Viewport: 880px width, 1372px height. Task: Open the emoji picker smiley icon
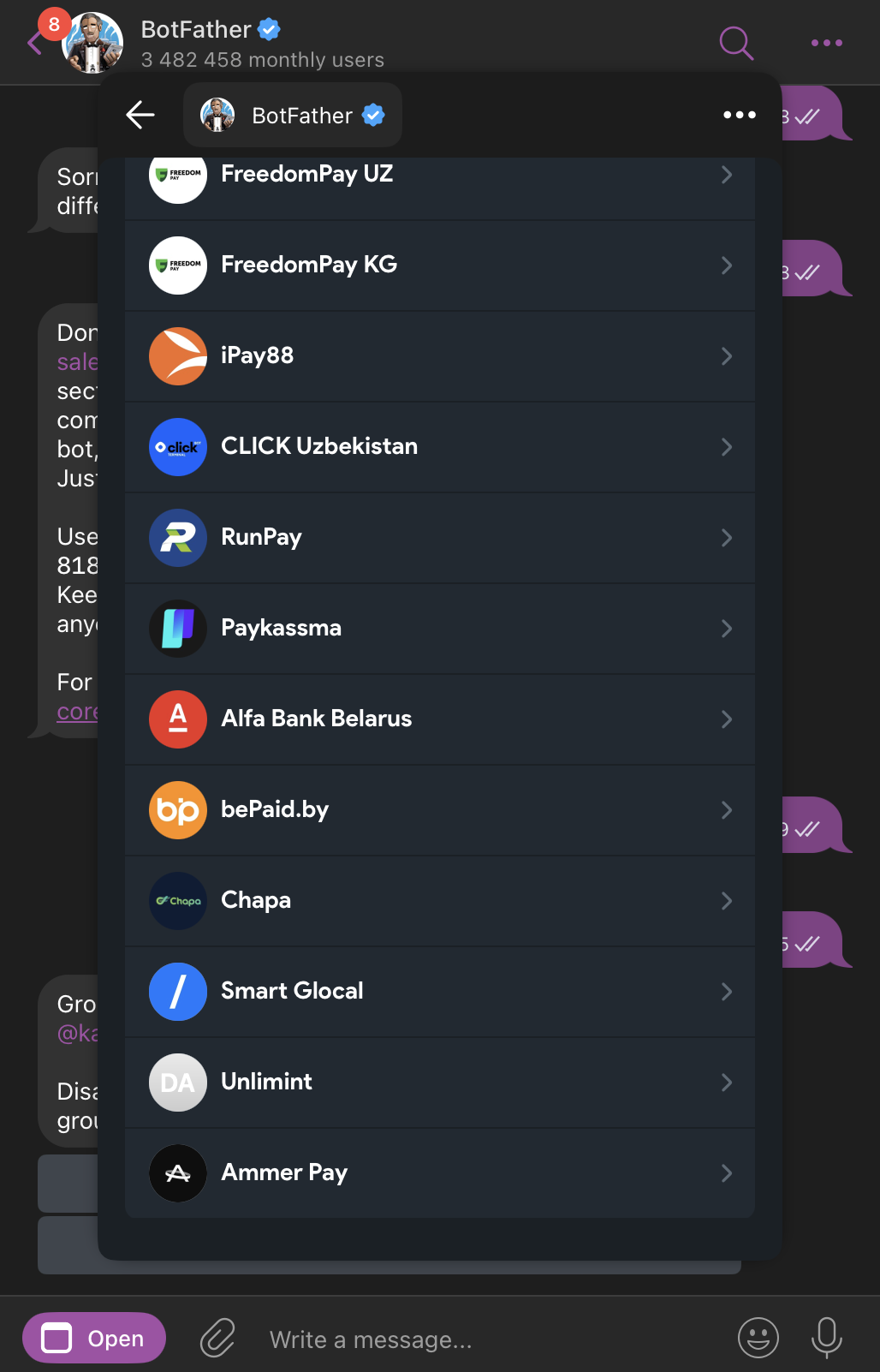[758, 1338]
